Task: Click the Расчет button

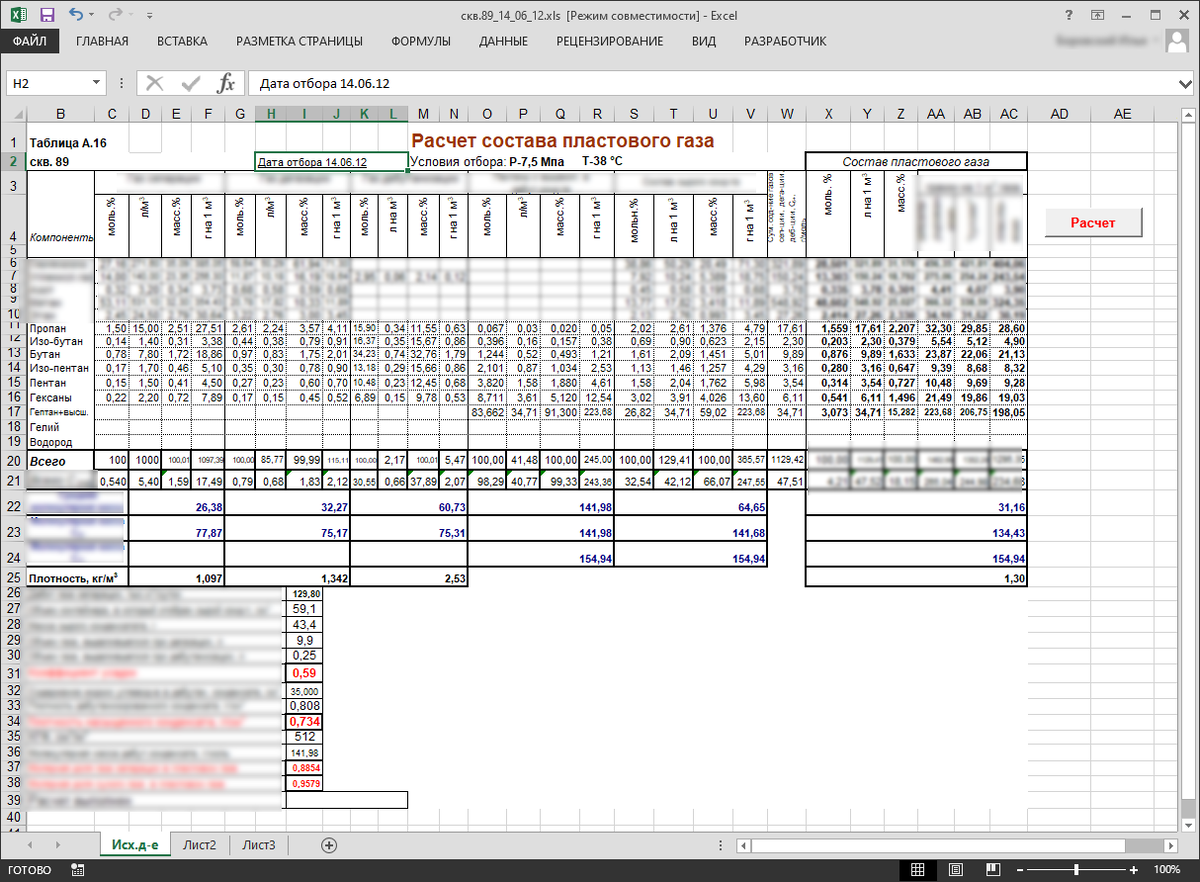Action: (x=1093, y=223)
